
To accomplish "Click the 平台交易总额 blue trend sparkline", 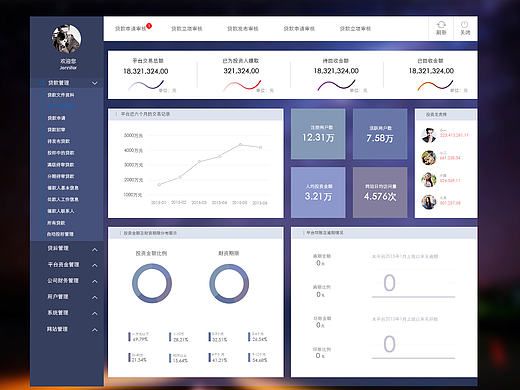I will [146, 85].
